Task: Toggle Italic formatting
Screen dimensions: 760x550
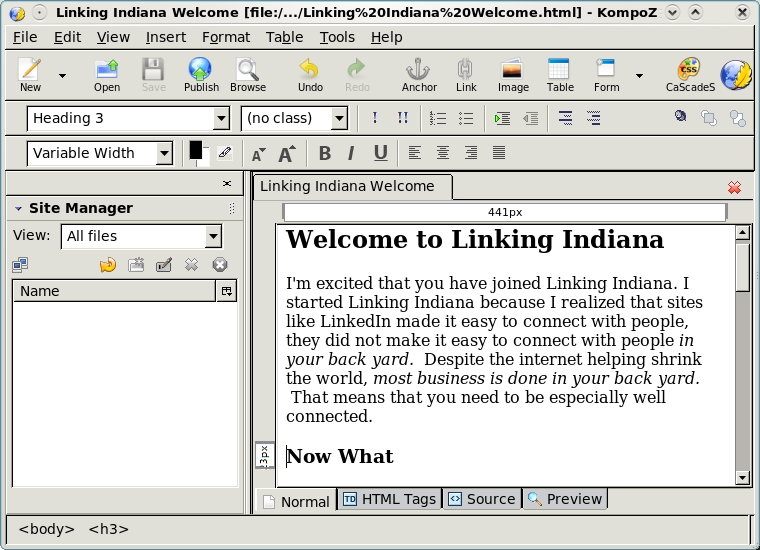Action: [351, 153]
